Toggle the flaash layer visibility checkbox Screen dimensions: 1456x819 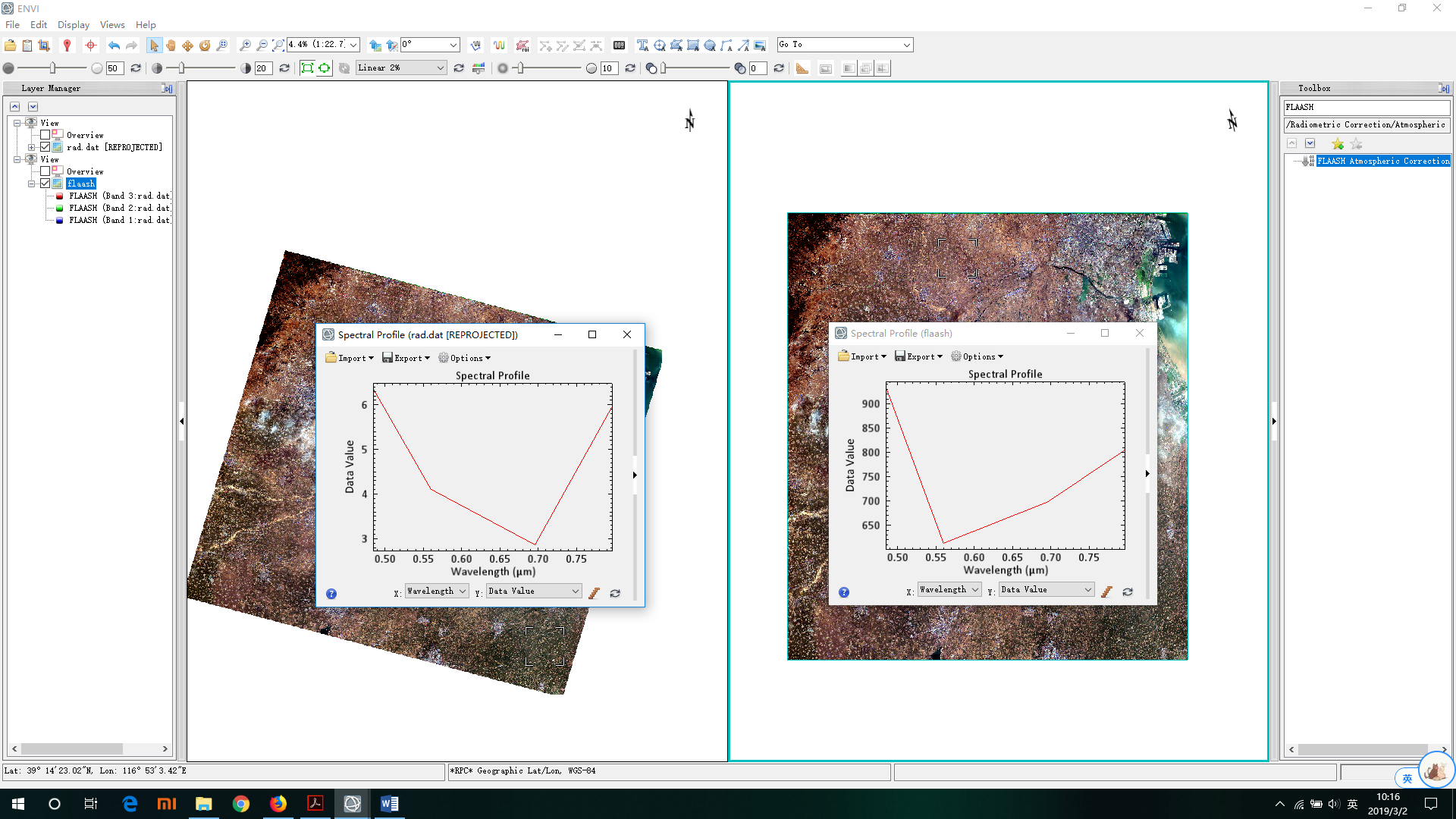click(45, 184)
